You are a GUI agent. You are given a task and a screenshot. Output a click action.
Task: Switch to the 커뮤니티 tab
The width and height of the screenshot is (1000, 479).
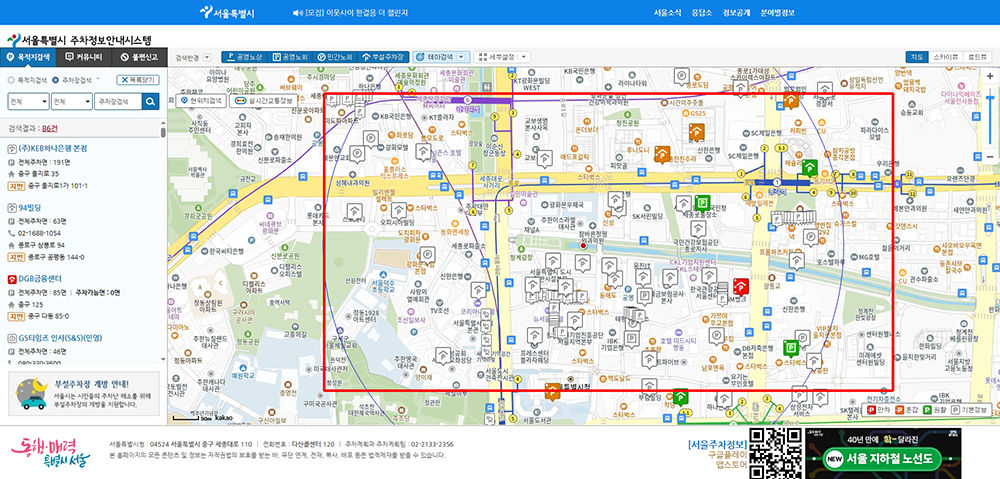pyautogui.click(x=84, y=57)
